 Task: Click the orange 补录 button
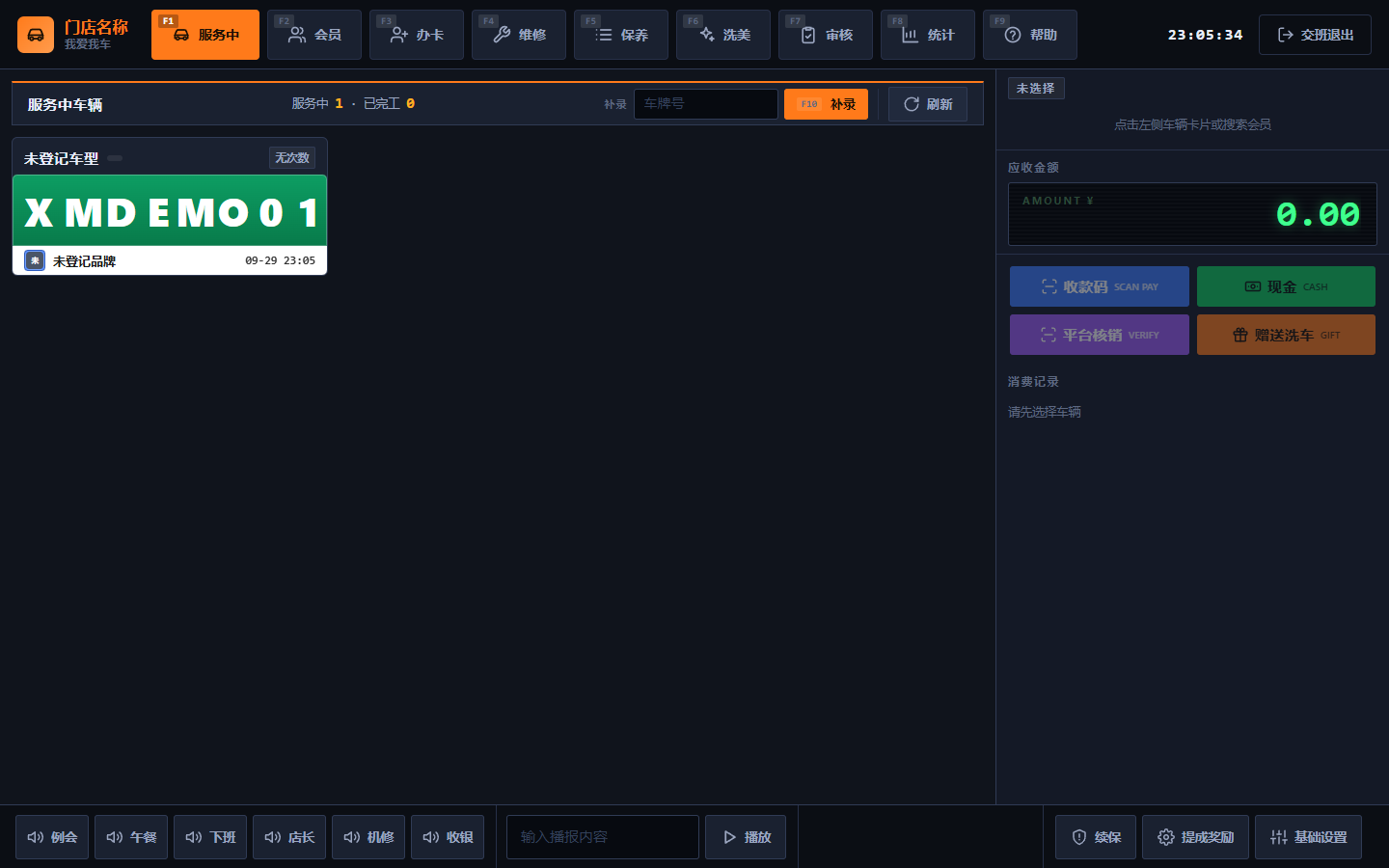pos(826,104)
